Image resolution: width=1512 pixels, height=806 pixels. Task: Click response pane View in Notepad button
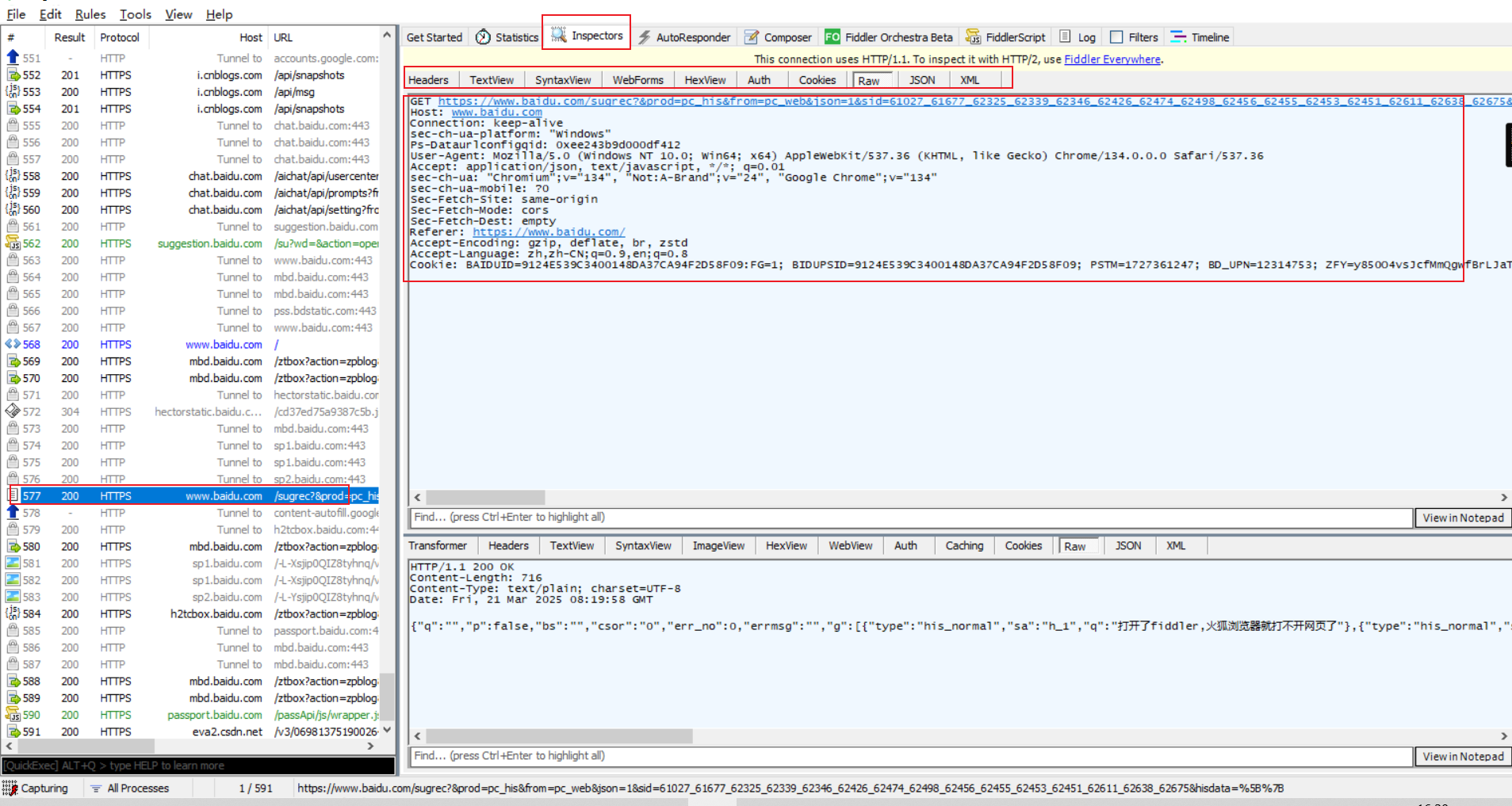click(1463, 756)
